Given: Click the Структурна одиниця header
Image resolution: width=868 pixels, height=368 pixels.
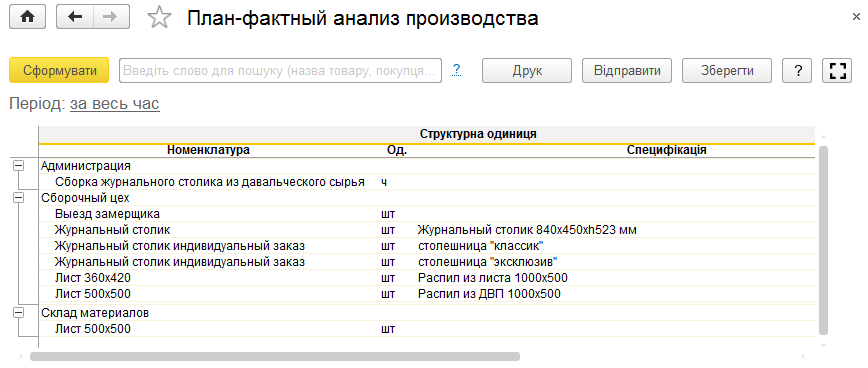Looking at the screenshot, I should [478, 134].
